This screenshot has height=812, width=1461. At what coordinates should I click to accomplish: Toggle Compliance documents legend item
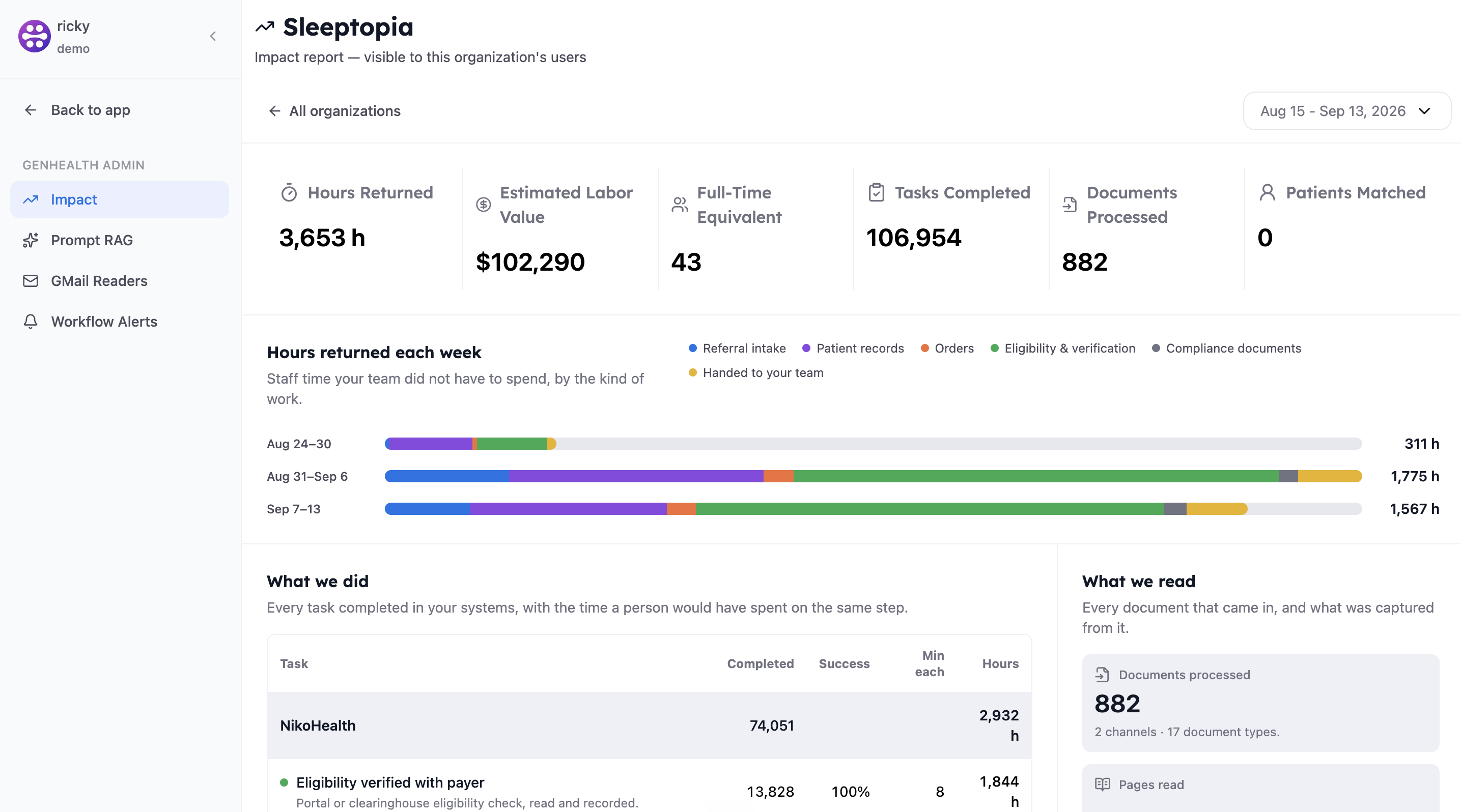click(x=1226, y=349)
